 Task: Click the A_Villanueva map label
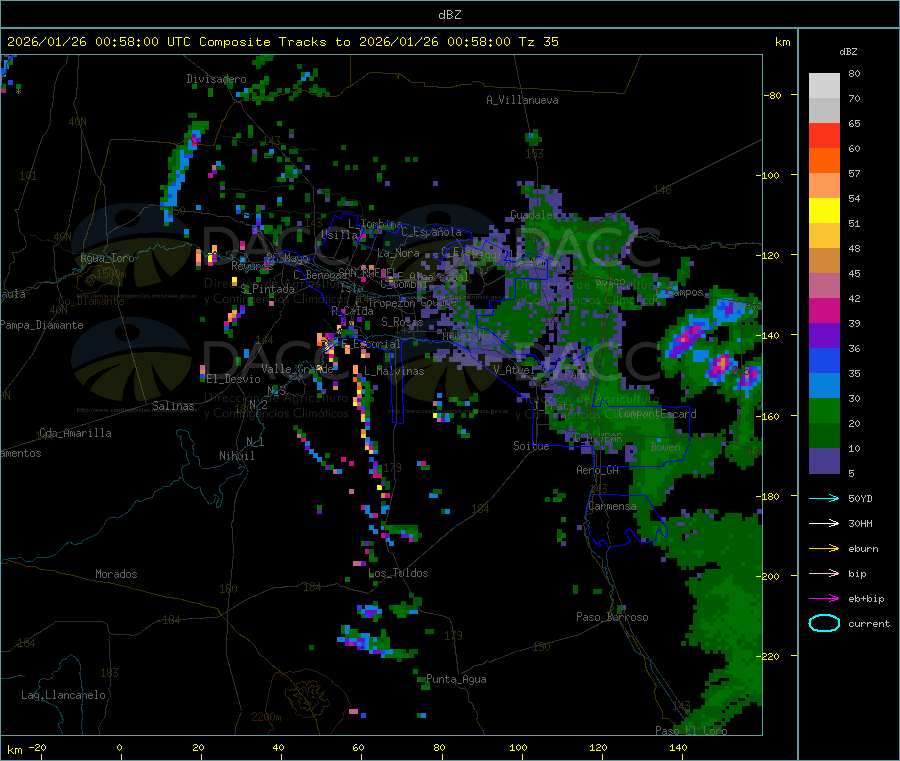(x=522, y=100)
